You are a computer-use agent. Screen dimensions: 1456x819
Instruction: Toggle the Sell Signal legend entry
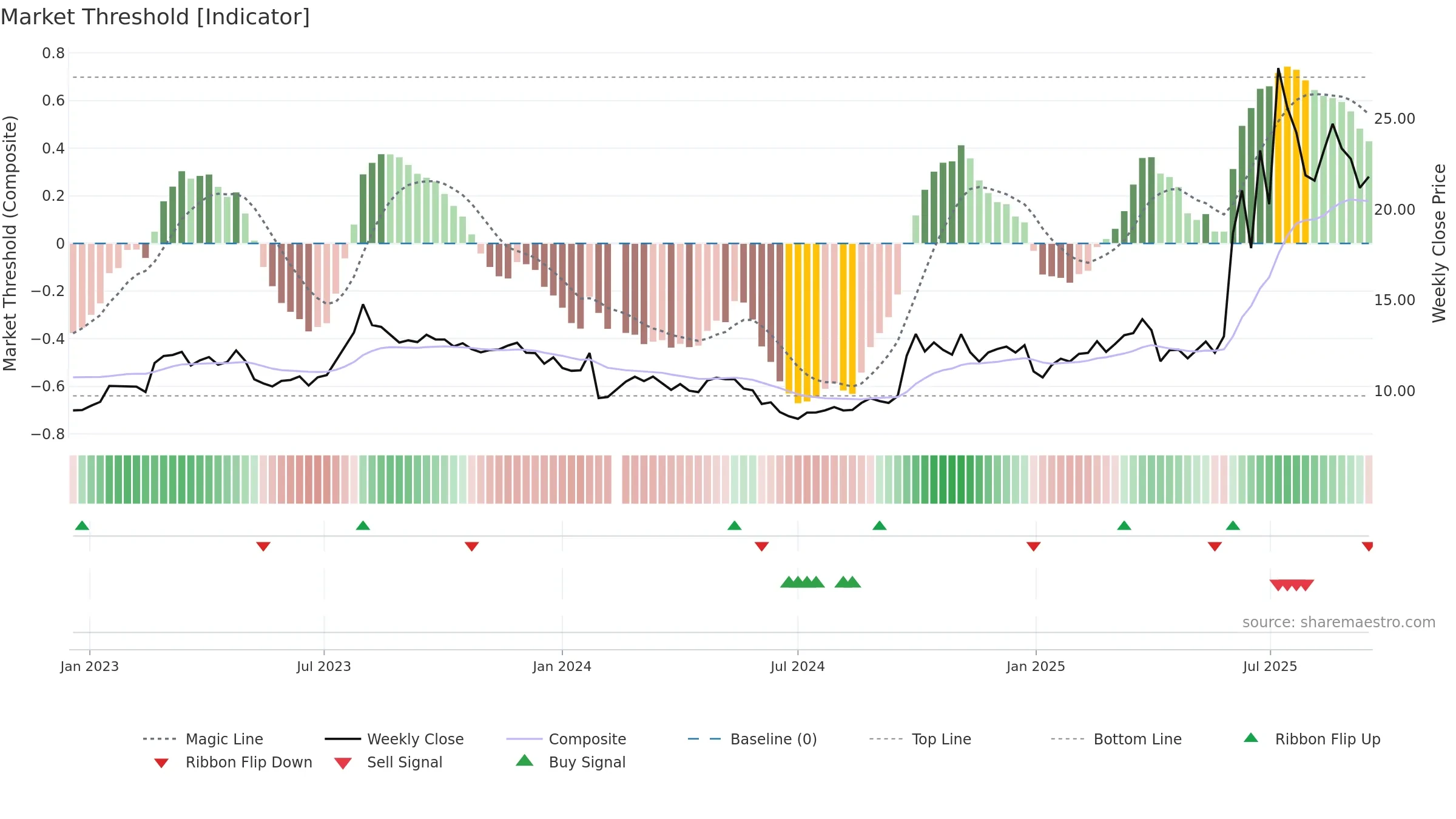point(388,762)
